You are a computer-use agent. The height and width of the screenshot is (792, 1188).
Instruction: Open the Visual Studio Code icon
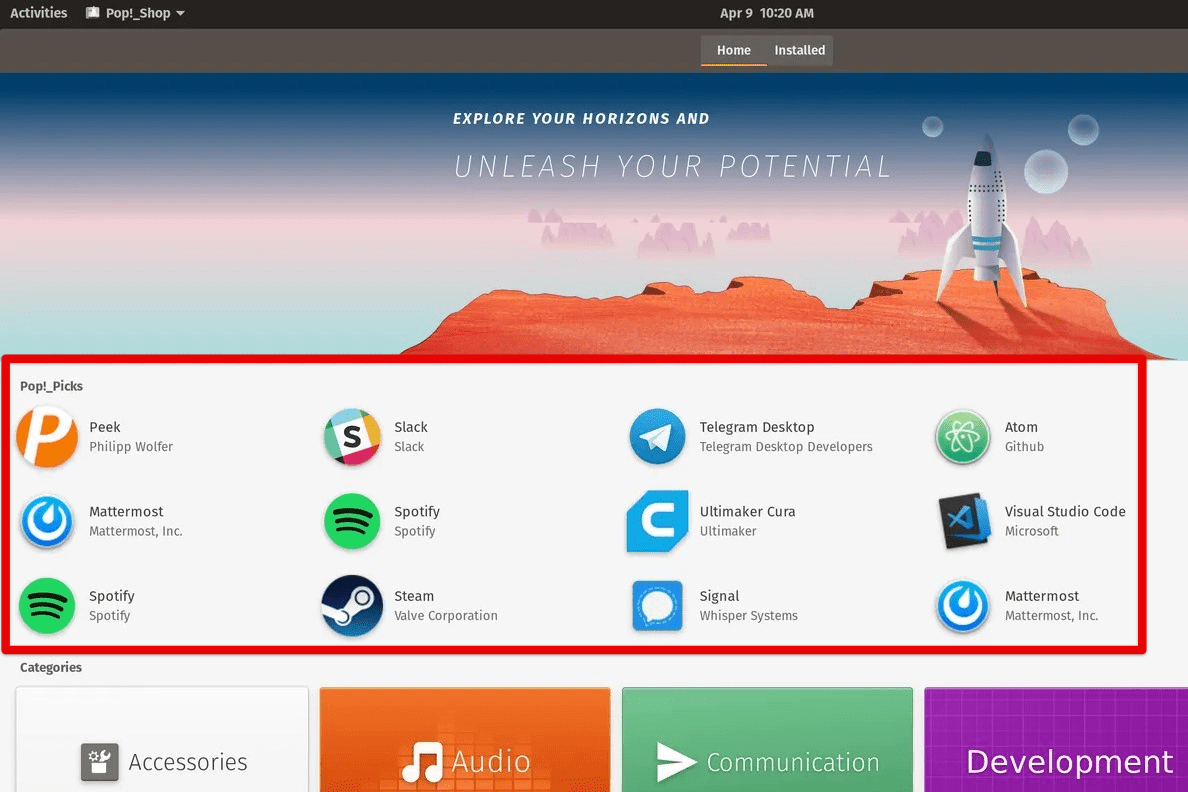tap(962, 521)
